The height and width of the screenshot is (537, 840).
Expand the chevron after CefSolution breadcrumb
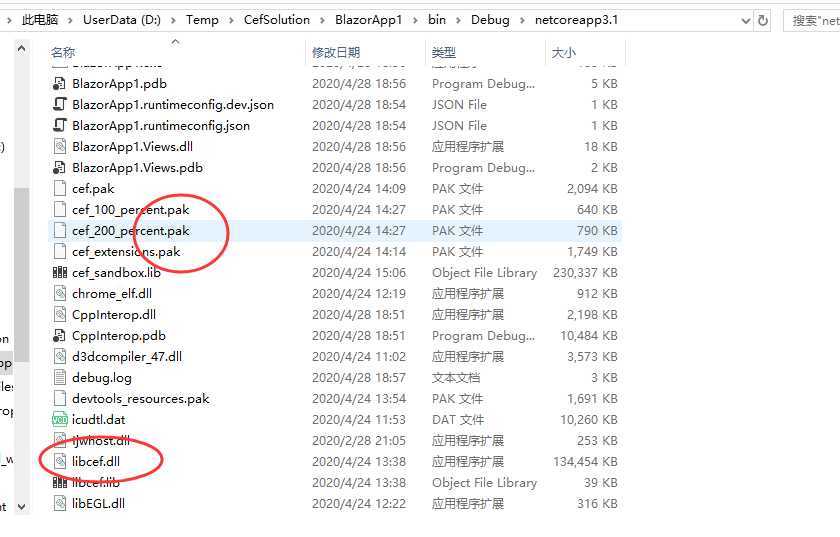(x=322, y=20)
